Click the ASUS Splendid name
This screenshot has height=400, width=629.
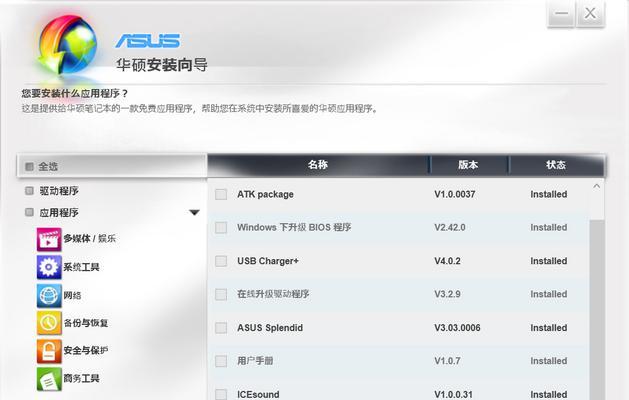point(270,328)
